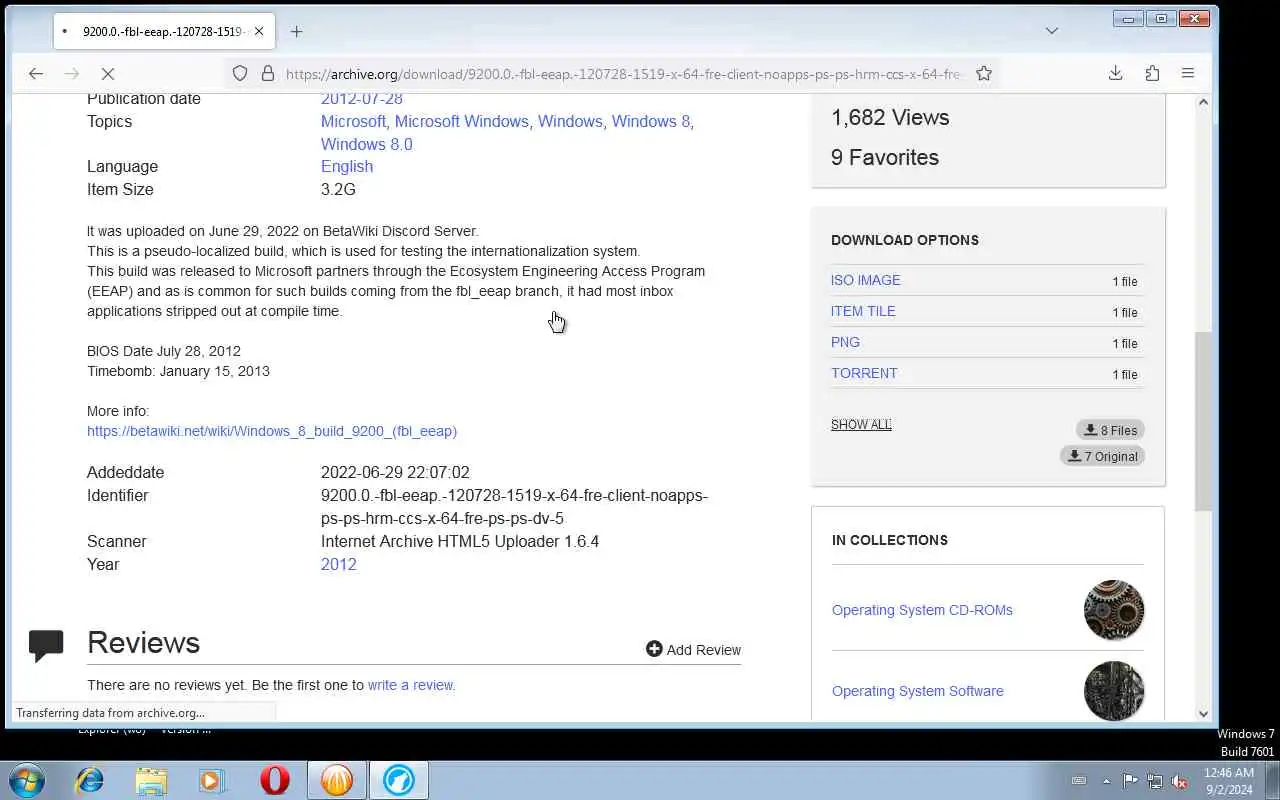Click the page scrollbar up arrow
The width and height of the screenshot is (1280, 800).
click(1204, 102)
